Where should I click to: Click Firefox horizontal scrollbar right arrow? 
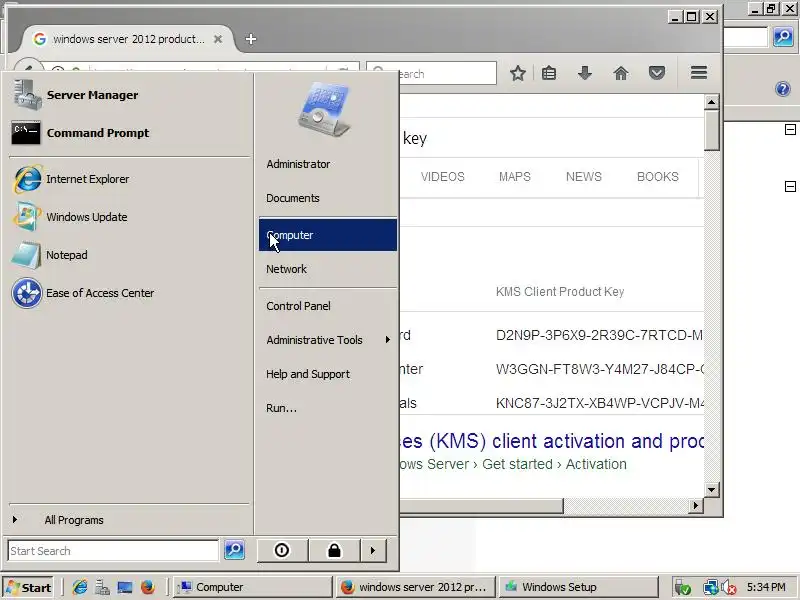[695, 506]
